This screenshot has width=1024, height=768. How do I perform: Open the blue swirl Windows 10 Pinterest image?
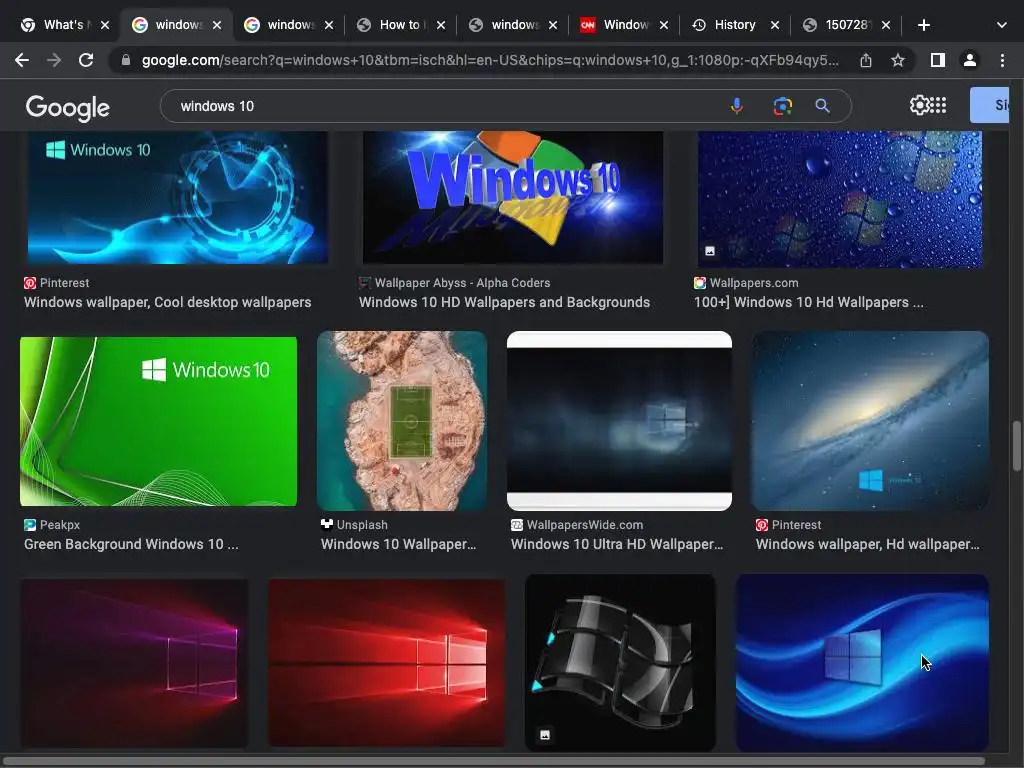pyautogui.click(x=178, y=197)
